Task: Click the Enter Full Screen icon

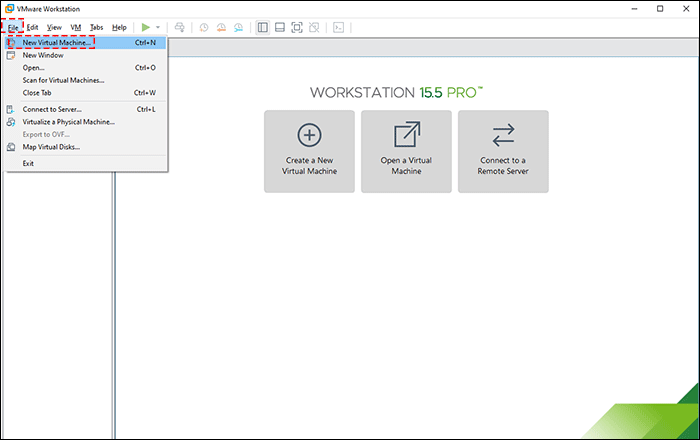Action: click(x=297, y=28)
